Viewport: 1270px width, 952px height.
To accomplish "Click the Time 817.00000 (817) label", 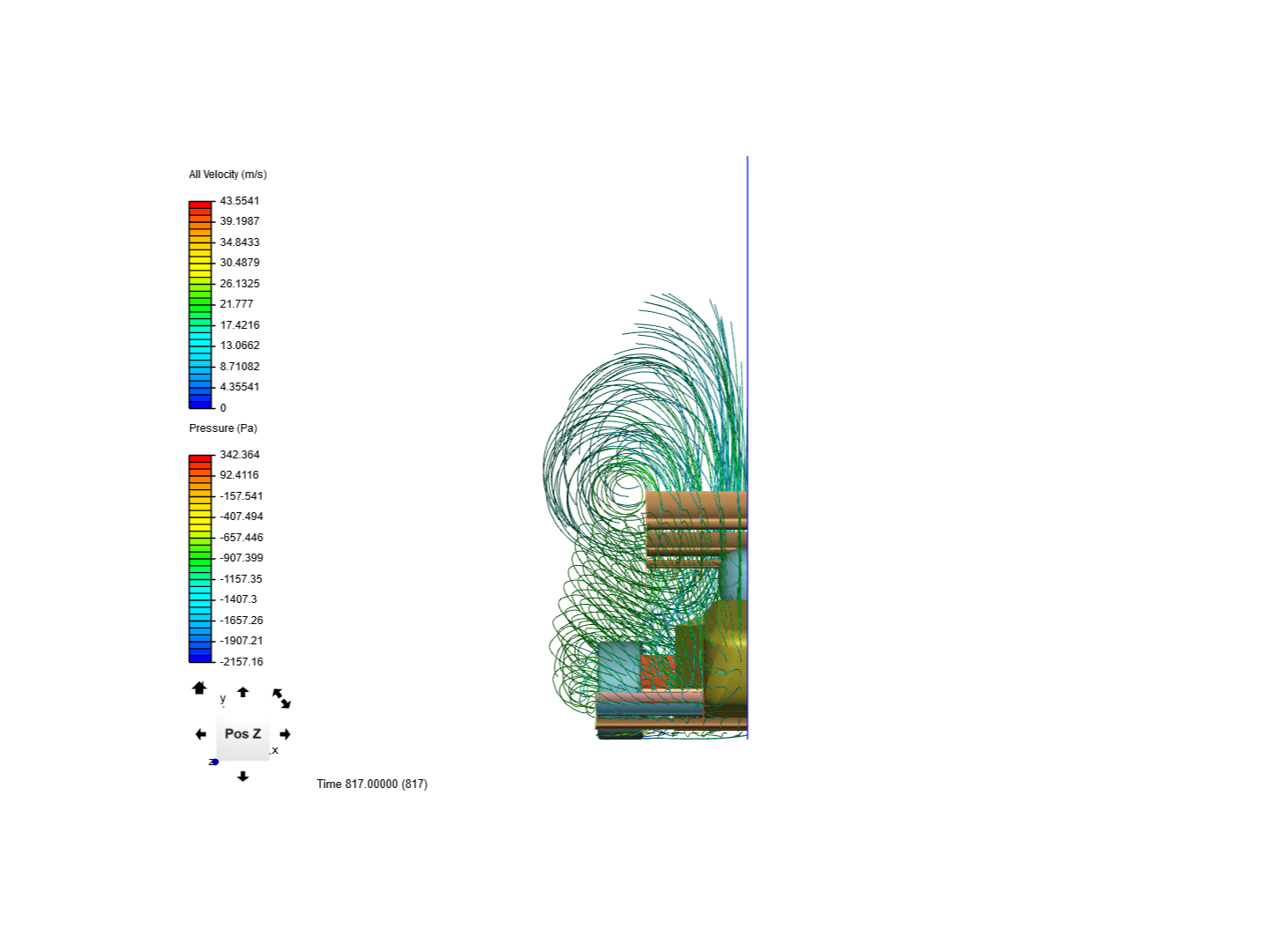I will (372, 784).
